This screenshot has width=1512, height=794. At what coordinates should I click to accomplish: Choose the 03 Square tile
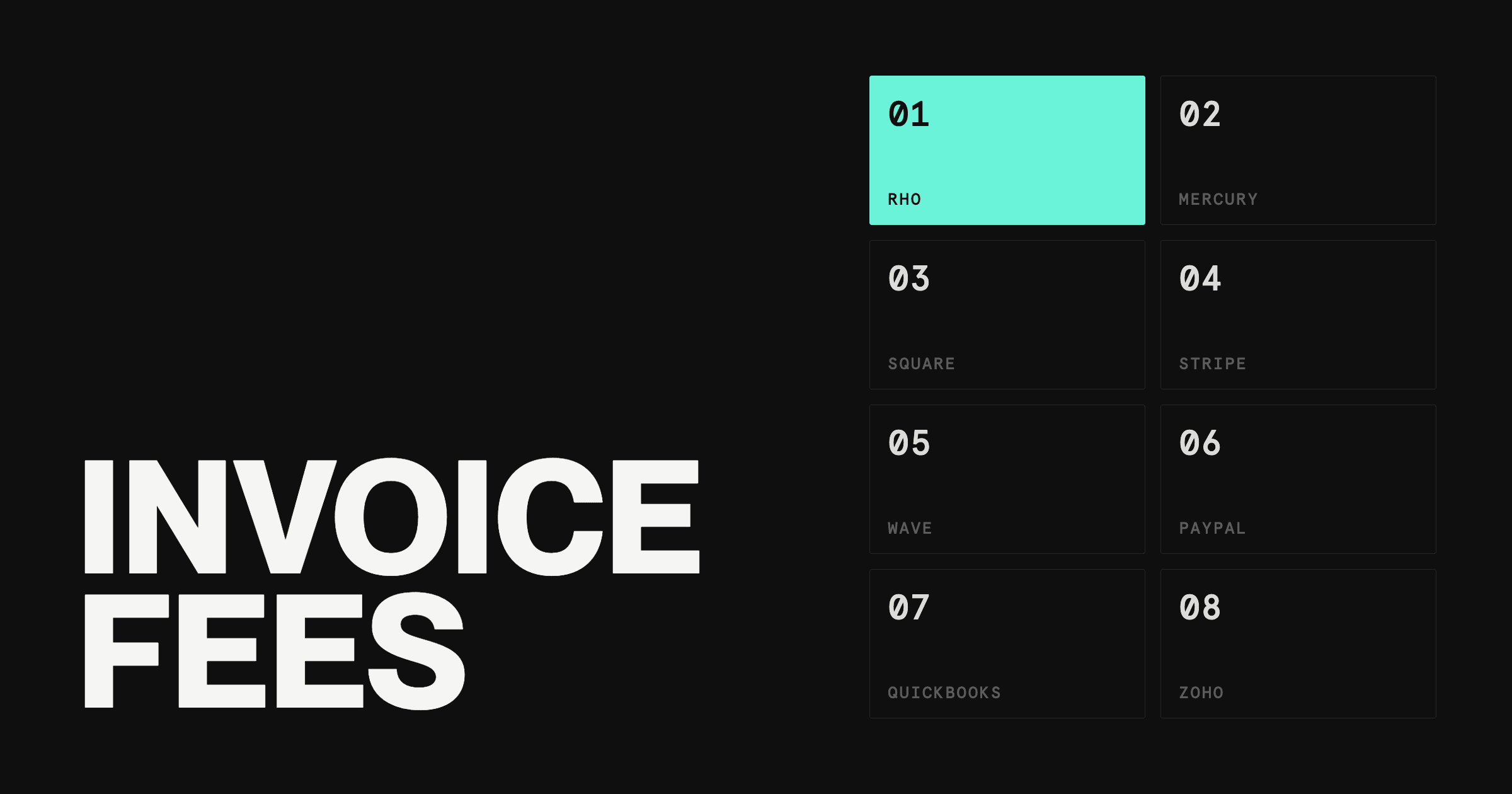[x=1007, y=314]
